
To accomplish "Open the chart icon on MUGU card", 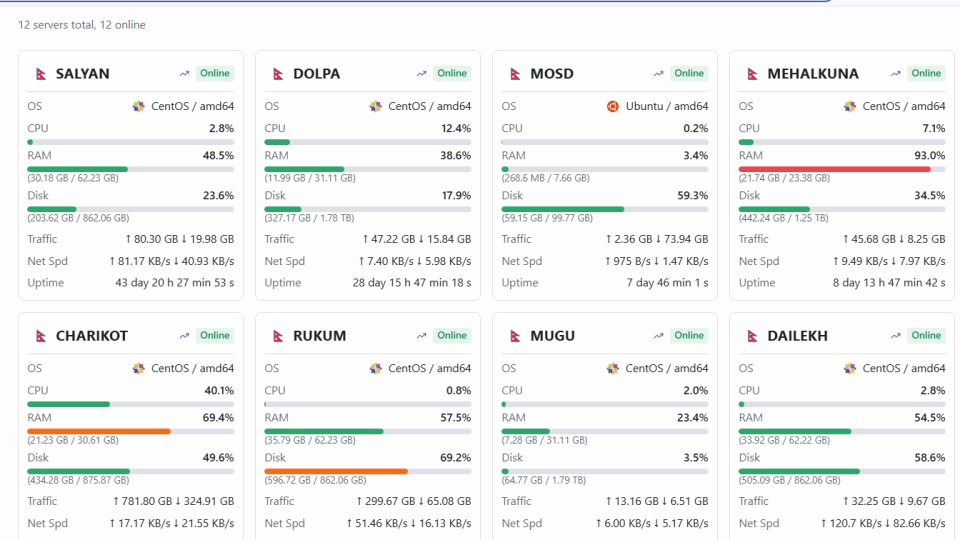I will point(658,336).
